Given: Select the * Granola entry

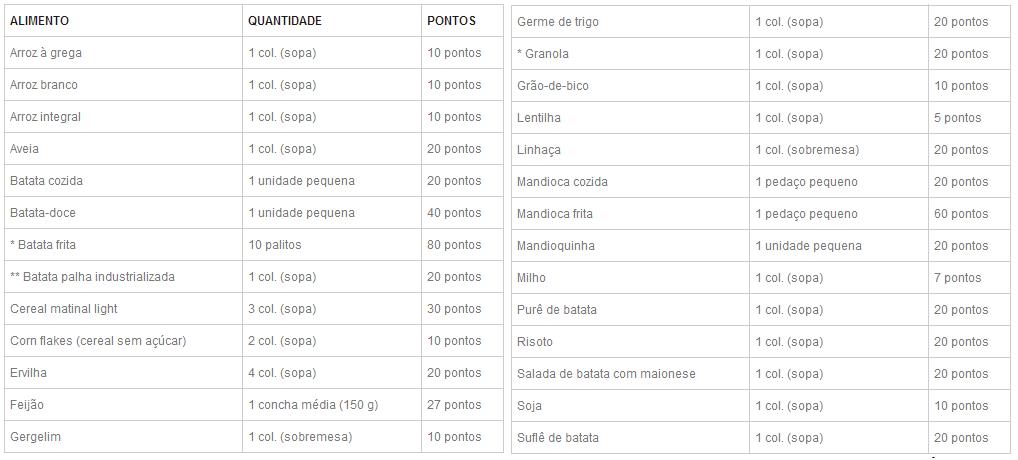Looking at the screenshot, I should pyautogui.click(x=543, y=54).
